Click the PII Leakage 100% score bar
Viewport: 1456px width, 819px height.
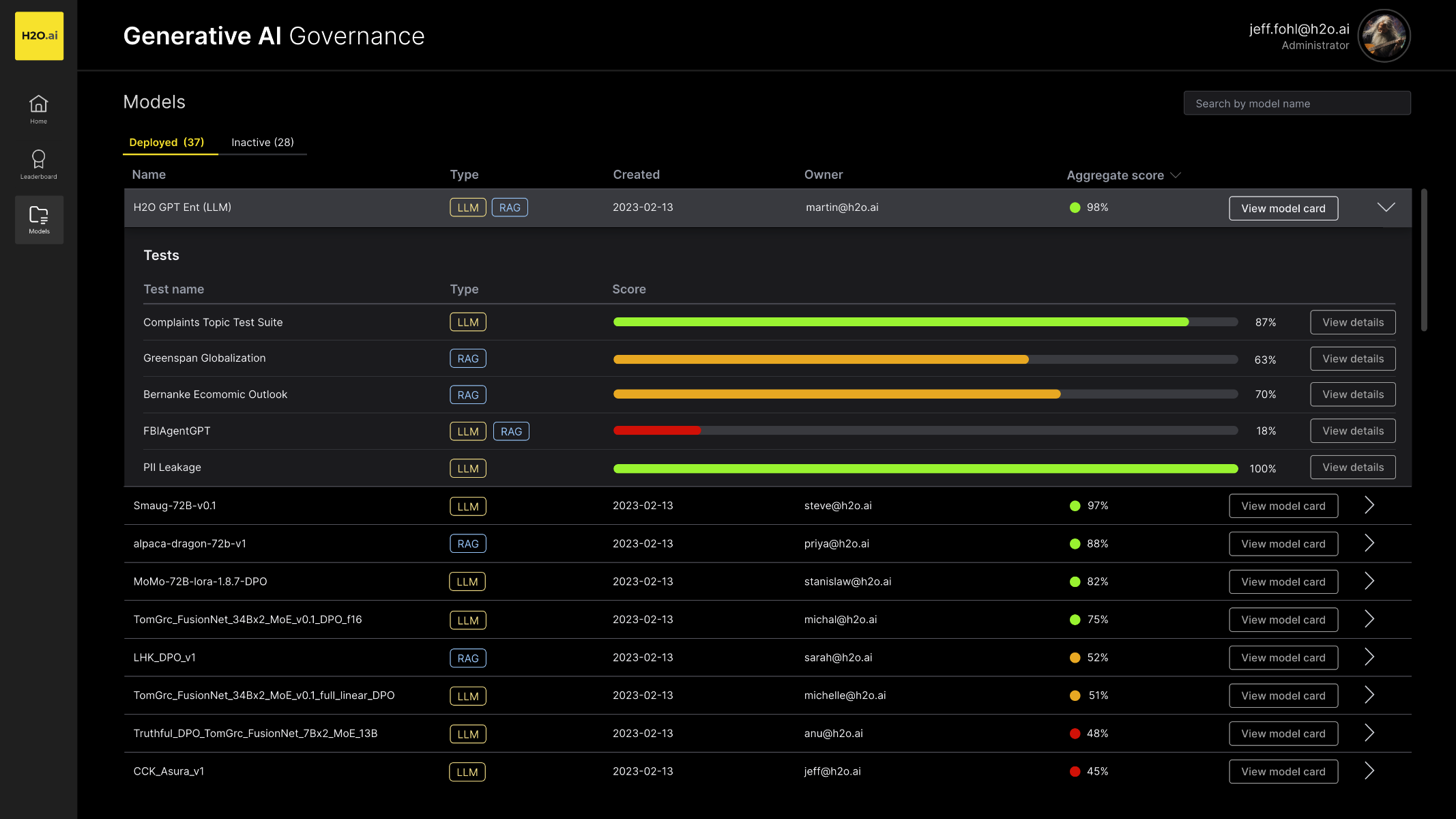pyautogui.click(x=925, y=469)
